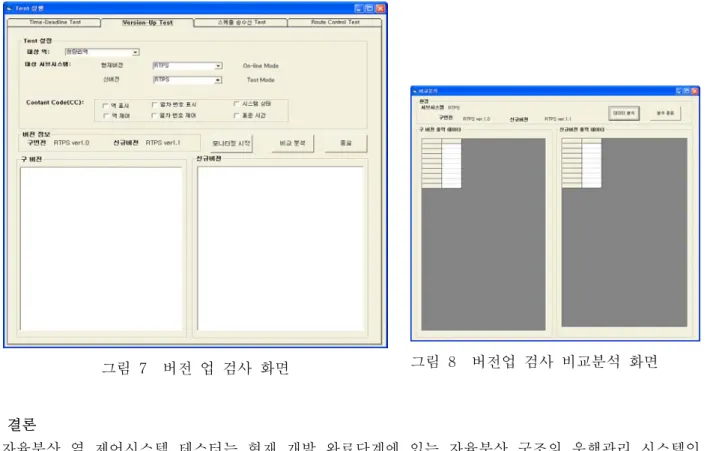Click the 종료 button in the test window
The image size is (710, 451).
[346, 143]
